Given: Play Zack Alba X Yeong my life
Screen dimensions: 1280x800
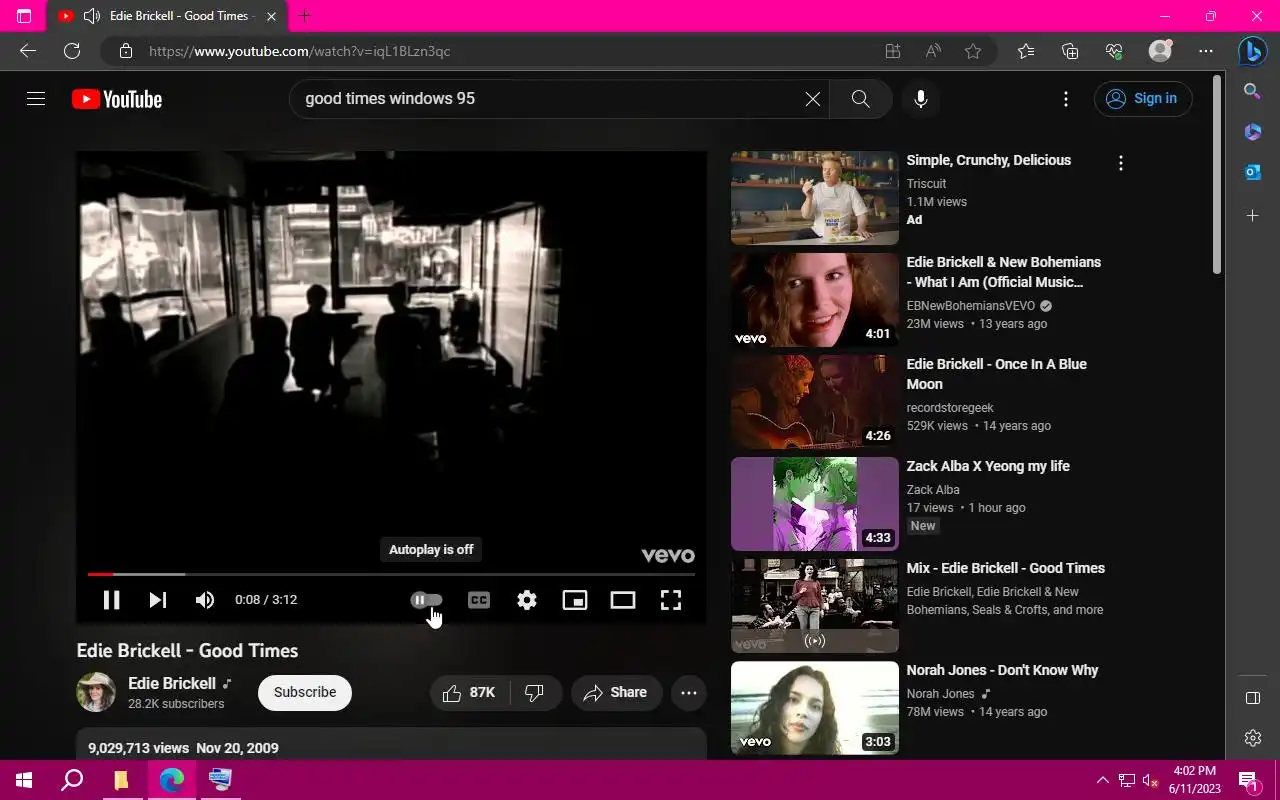Looking at the screenshot, I should (815, 504).
